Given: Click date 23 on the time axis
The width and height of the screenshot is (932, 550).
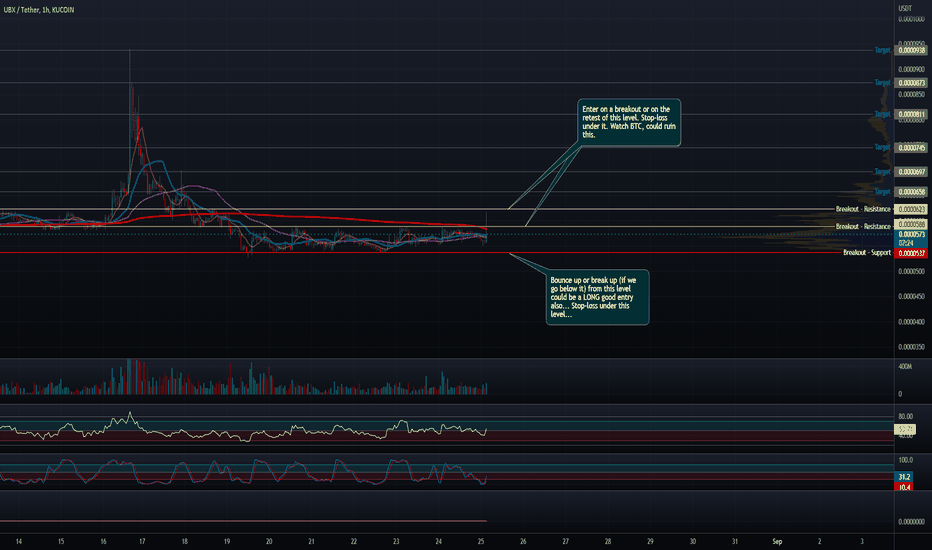Looking at the screenshot, I should point(396,542).
